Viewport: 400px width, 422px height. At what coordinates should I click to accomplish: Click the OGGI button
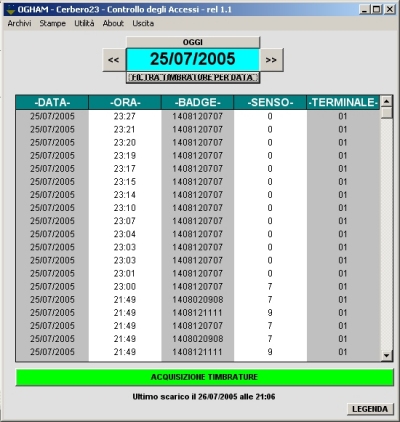[x=193, y=42]
